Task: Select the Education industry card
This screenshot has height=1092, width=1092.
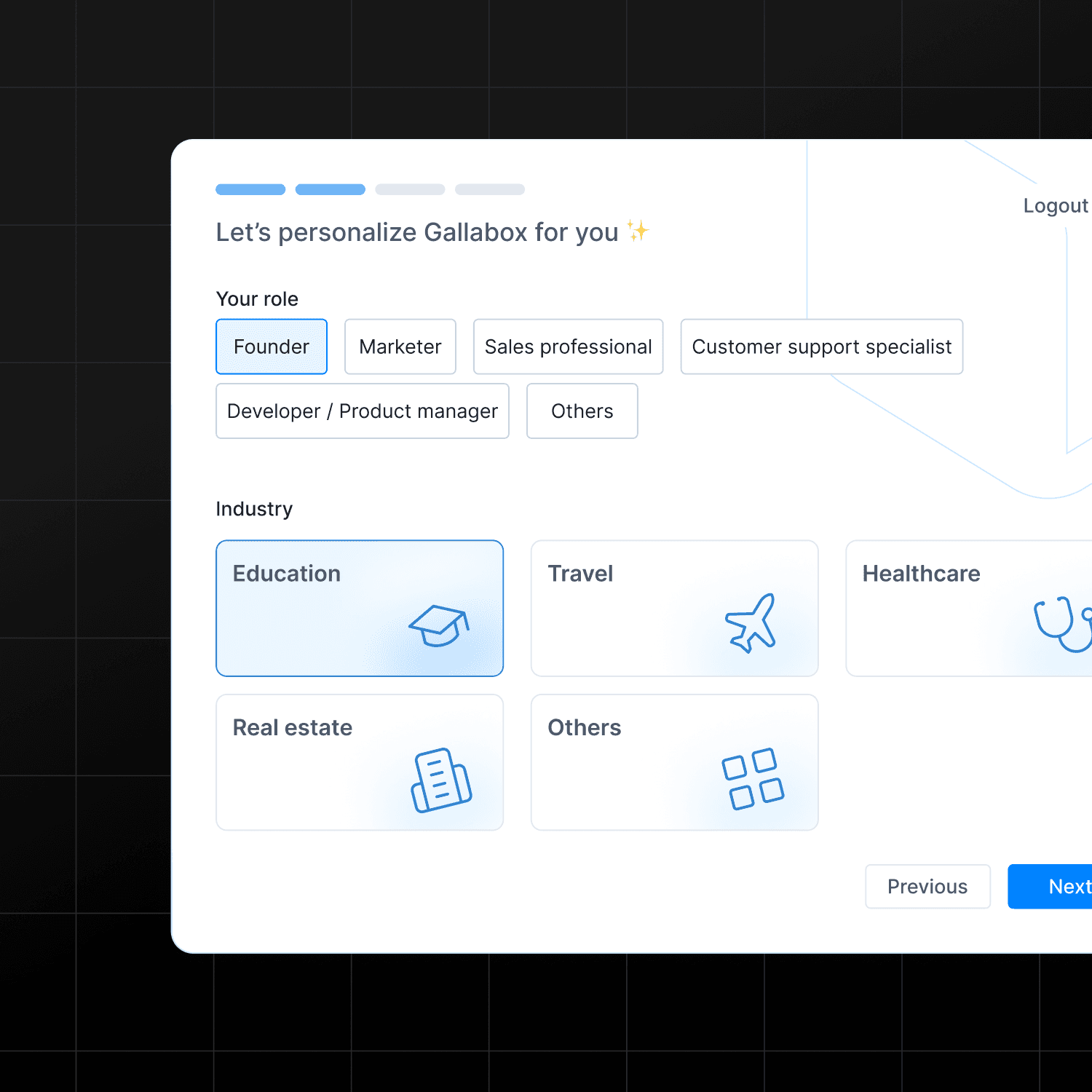Action: 360,609
